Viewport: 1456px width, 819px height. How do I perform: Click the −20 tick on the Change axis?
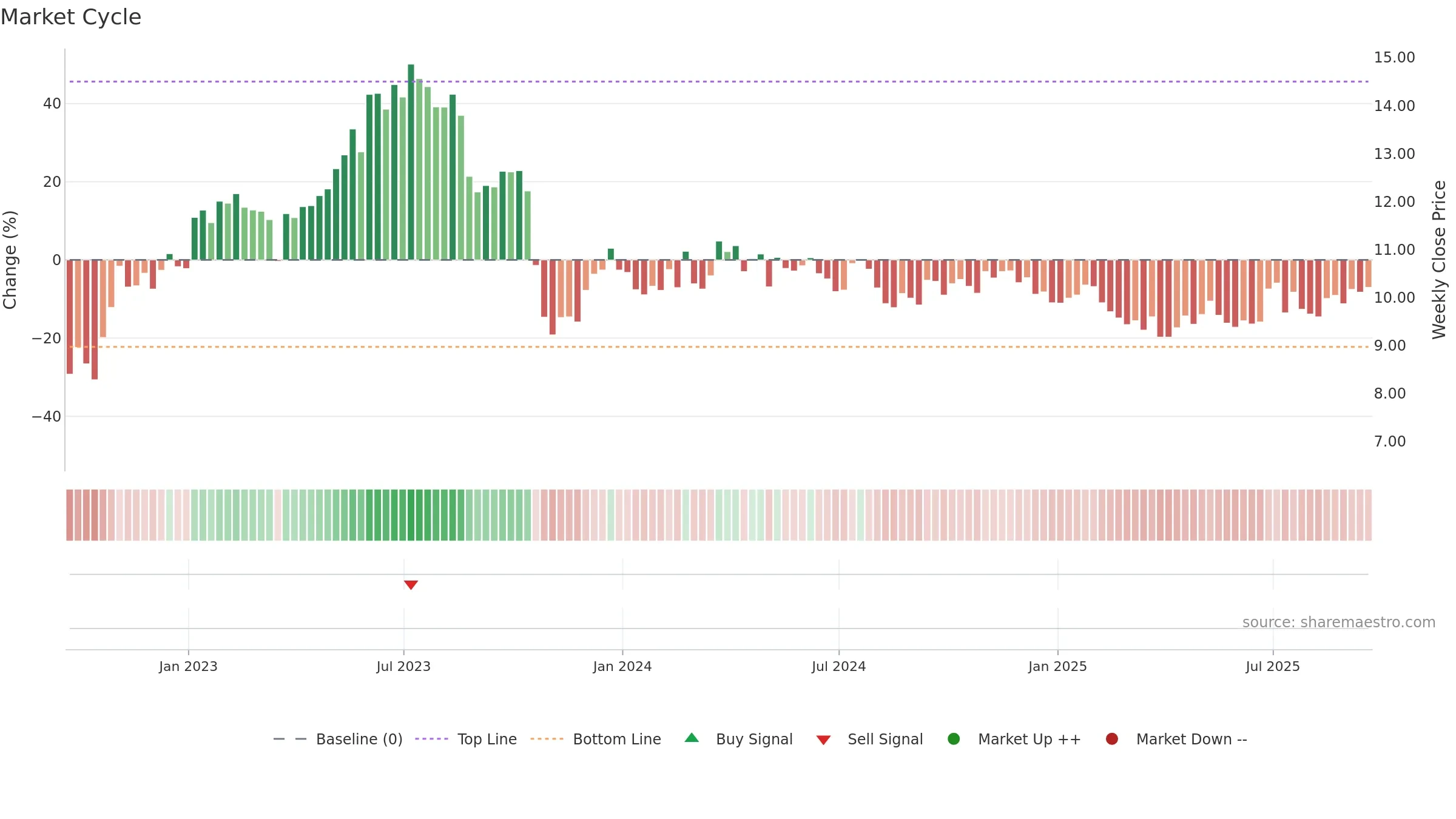click(47, 339)
